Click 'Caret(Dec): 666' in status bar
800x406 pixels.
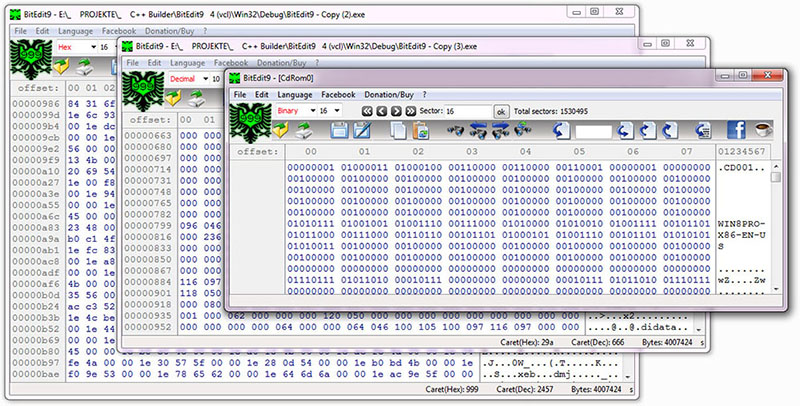coord(597,342)
